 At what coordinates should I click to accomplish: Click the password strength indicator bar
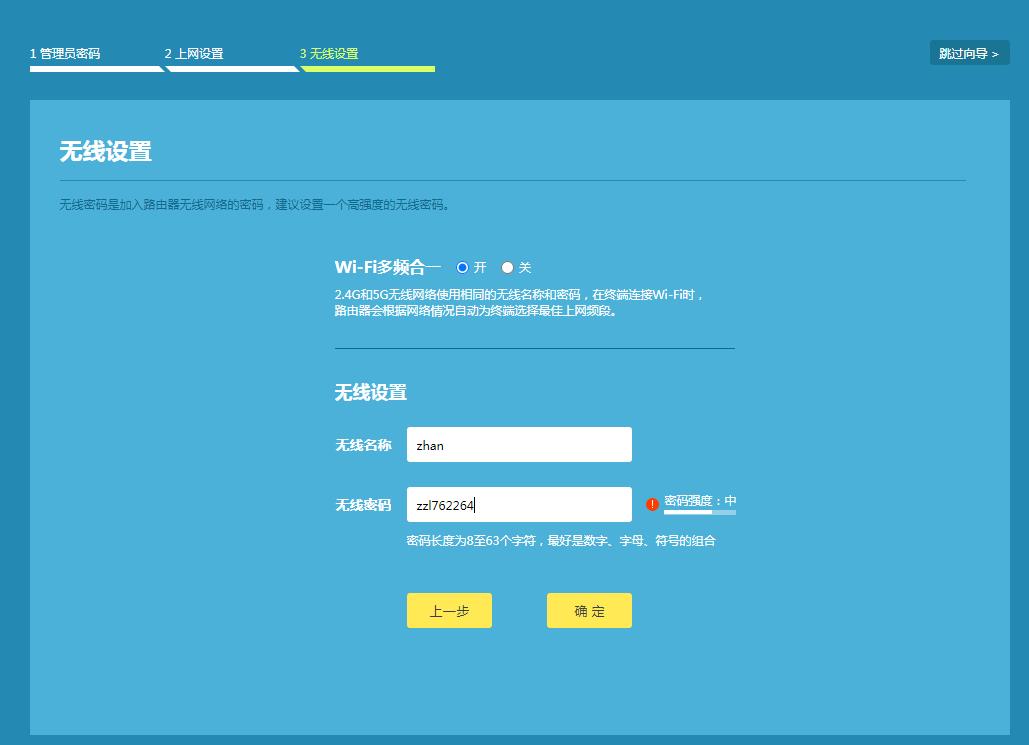pyautogui.click(x=700, y=513)
